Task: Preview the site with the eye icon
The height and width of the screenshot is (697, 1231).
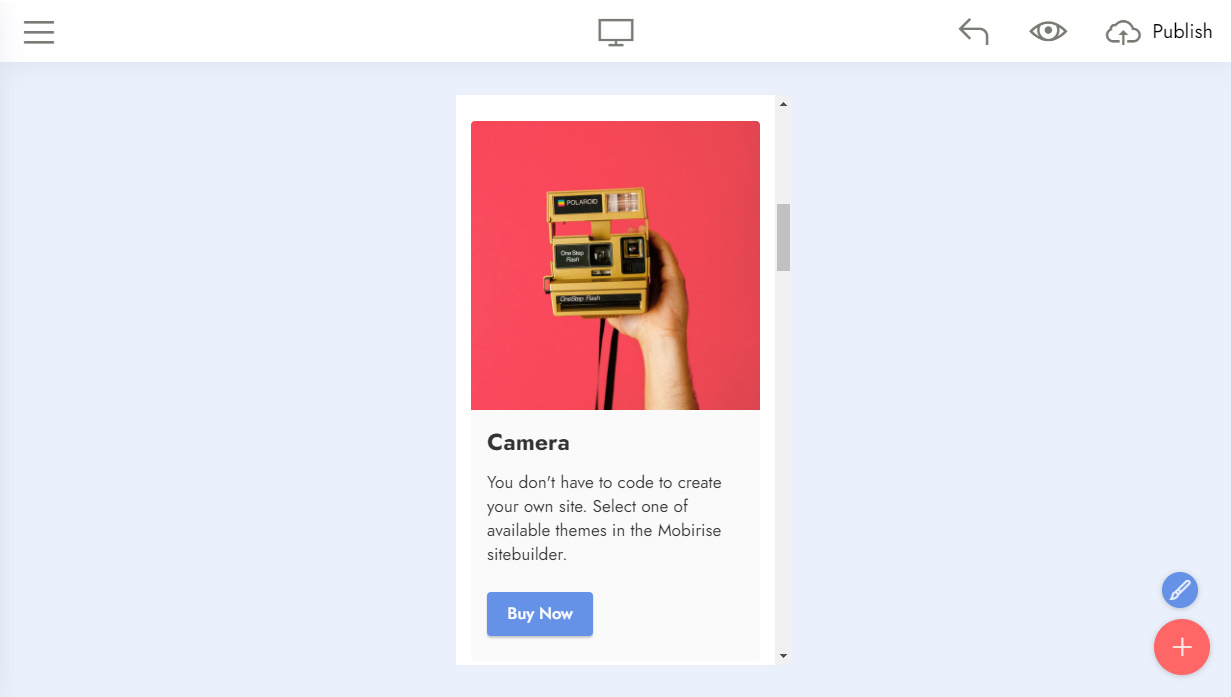Action: coord(1048,32)
